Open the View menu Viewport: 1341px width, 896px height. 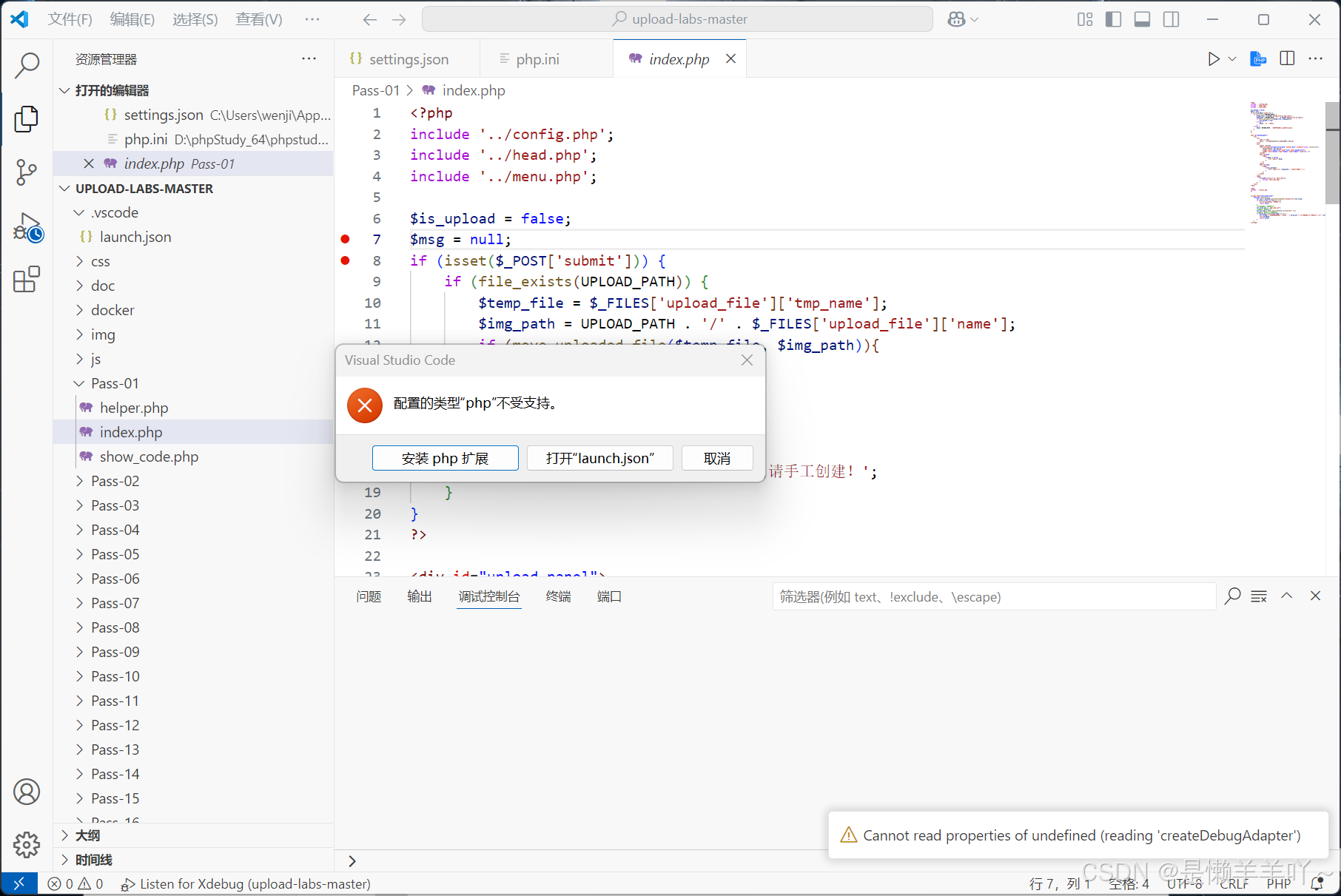pyautogui.click(x=259, y=19)
